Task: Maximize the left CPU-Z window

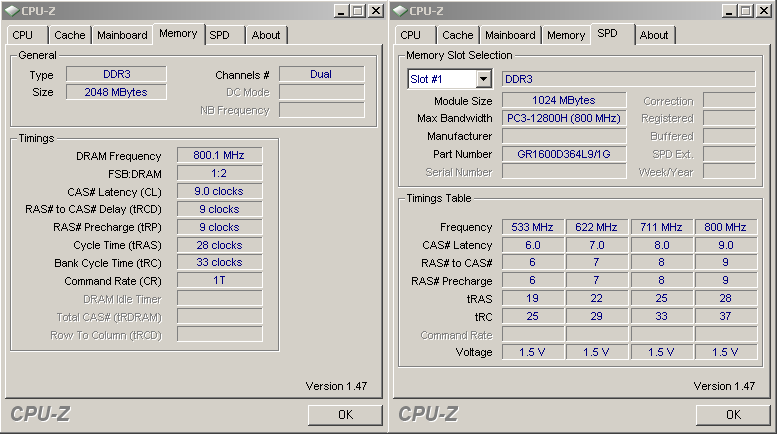Action: (x=358, y=11)
